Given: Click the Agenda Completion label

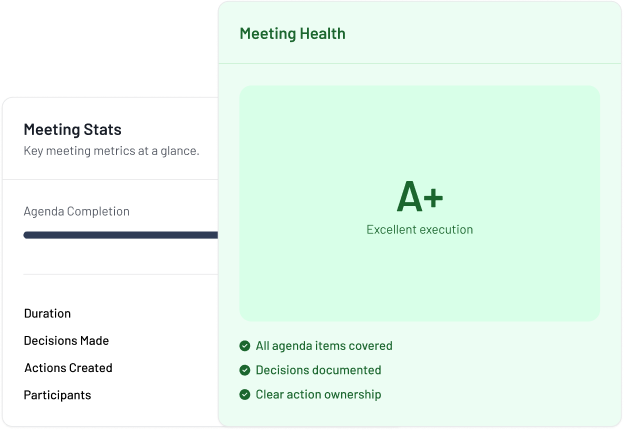Looking at the screenshot, I should [x=76, y=211].
